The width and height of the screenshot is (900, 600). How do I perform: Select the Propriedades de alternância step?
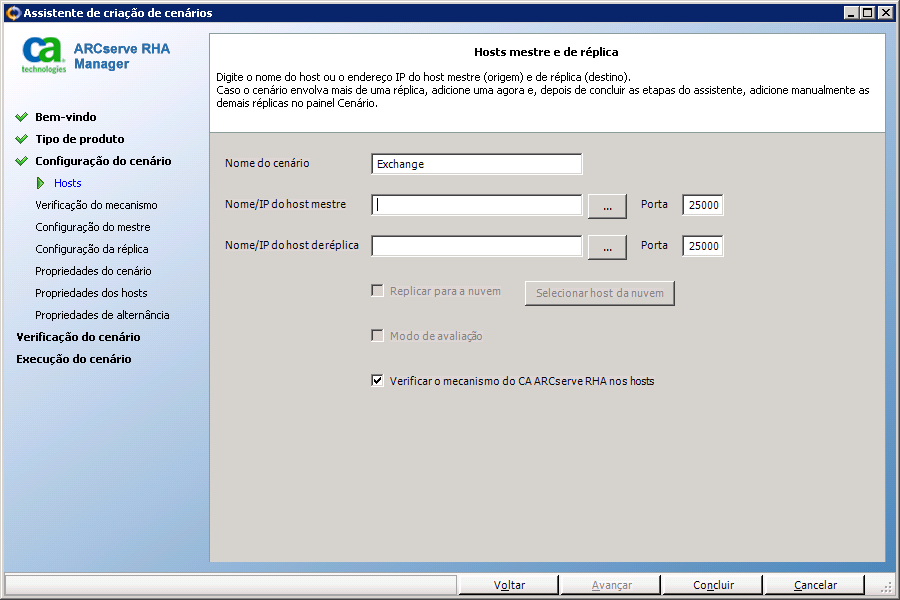coord(102,315)
